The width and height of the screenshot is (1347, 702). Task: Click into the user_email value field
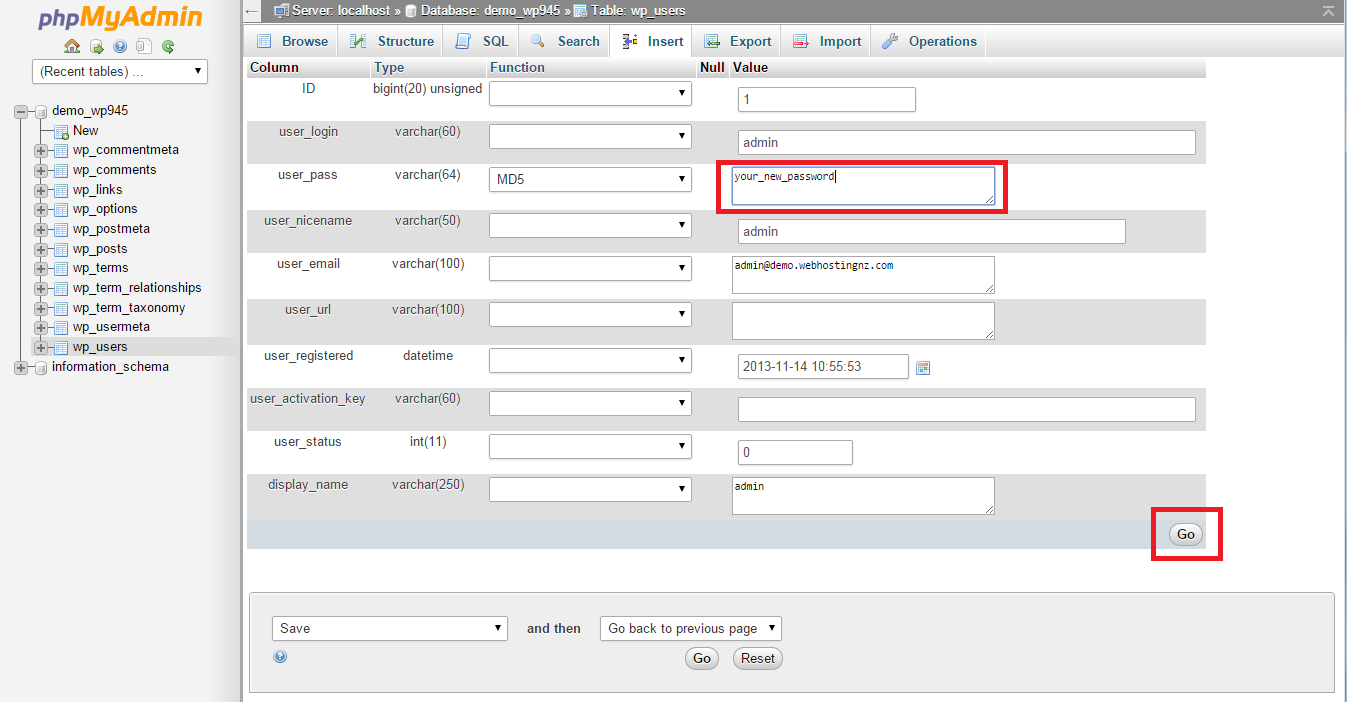click(863, 275)
